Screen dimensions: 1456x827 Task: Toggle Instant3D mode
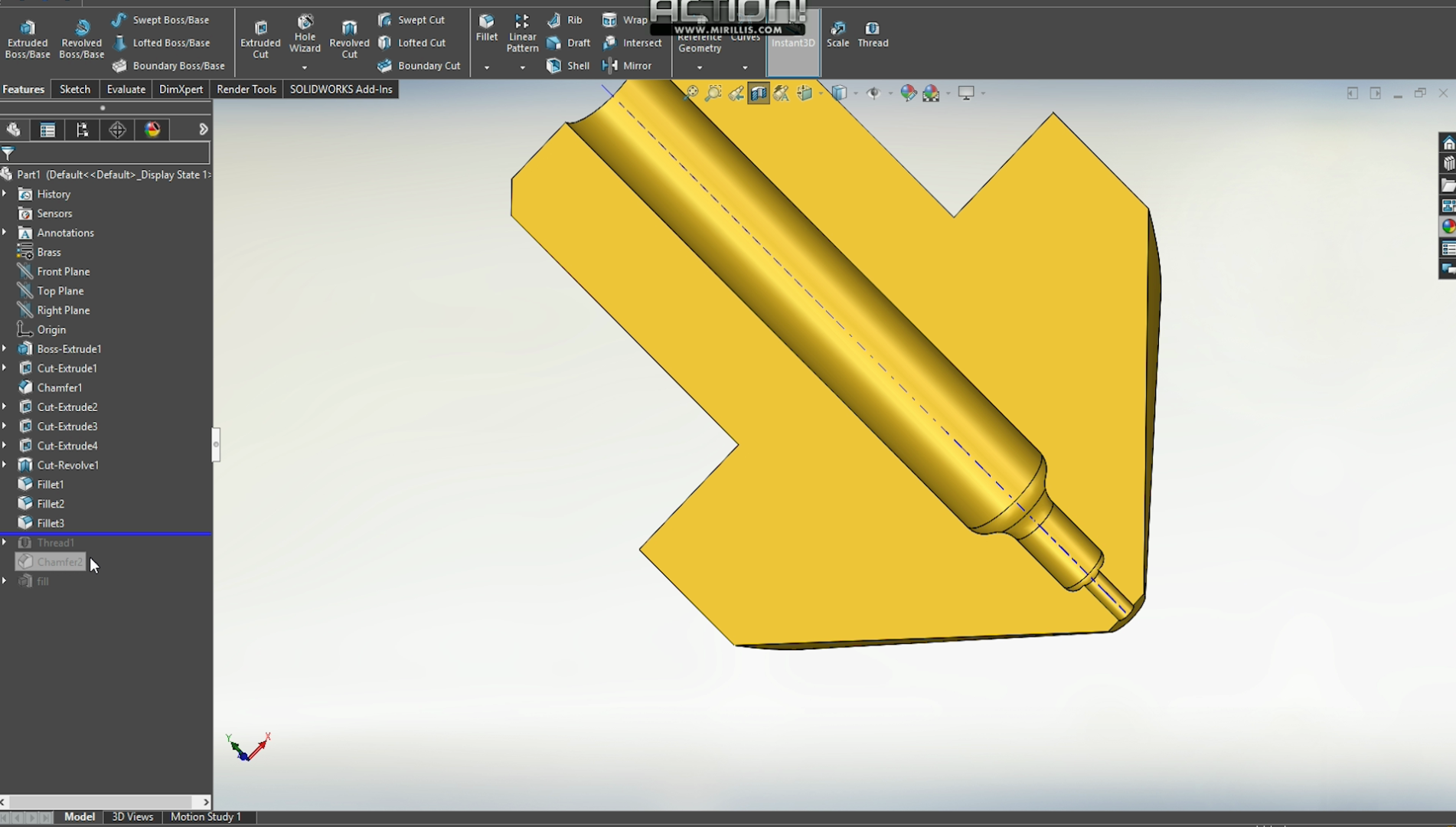[x=793, y=43]
